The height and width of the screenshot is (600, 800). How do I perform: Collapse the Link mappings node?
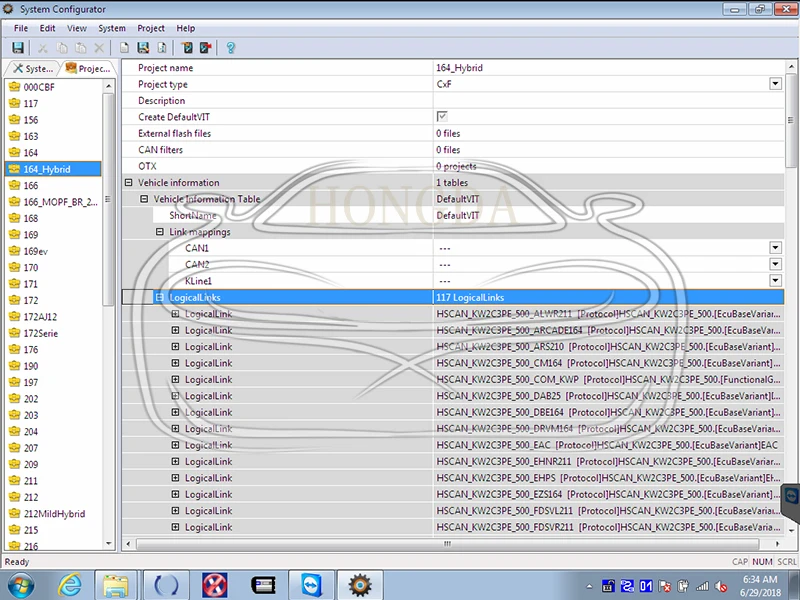click(x=160, y=232)
